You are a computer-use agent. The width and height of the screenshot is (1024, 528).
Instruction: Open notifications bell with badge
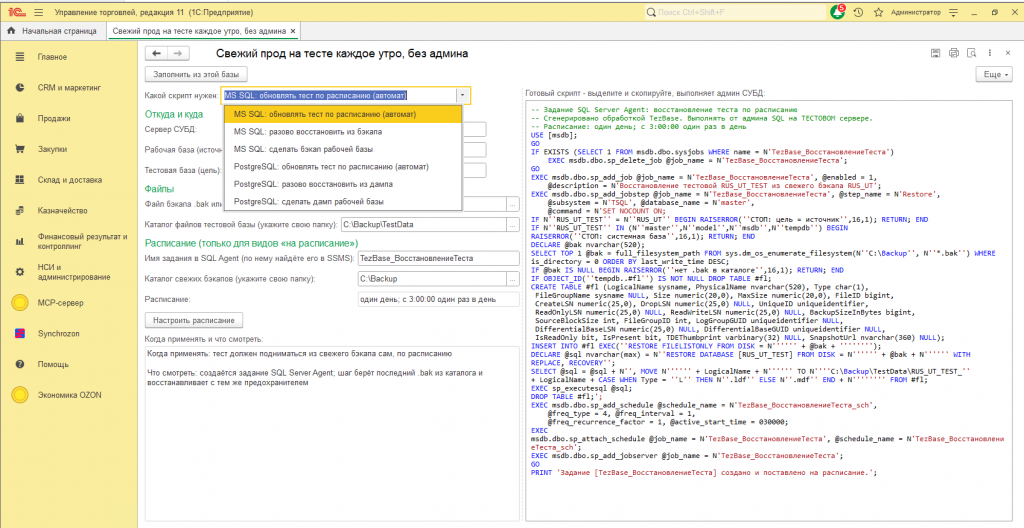point(837,12)
